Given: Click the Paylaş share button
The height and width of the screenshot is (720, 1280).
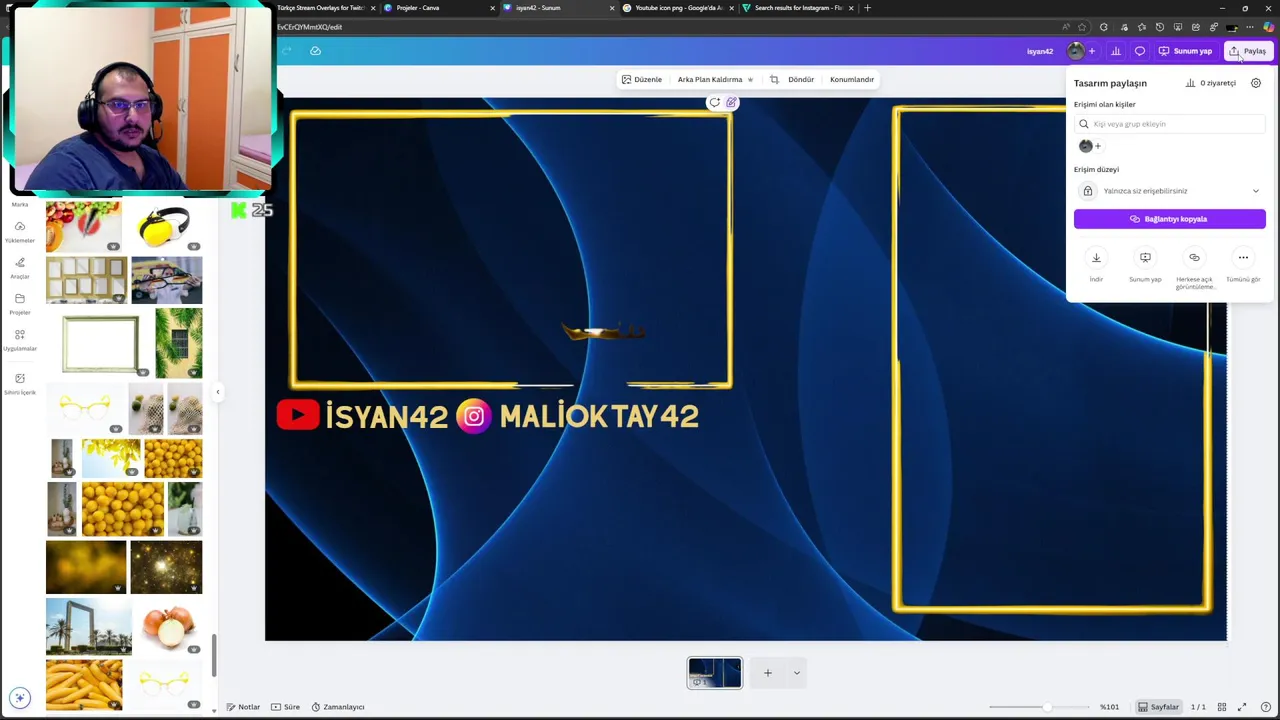Looking at the screenshot, I should (1248, 51).
